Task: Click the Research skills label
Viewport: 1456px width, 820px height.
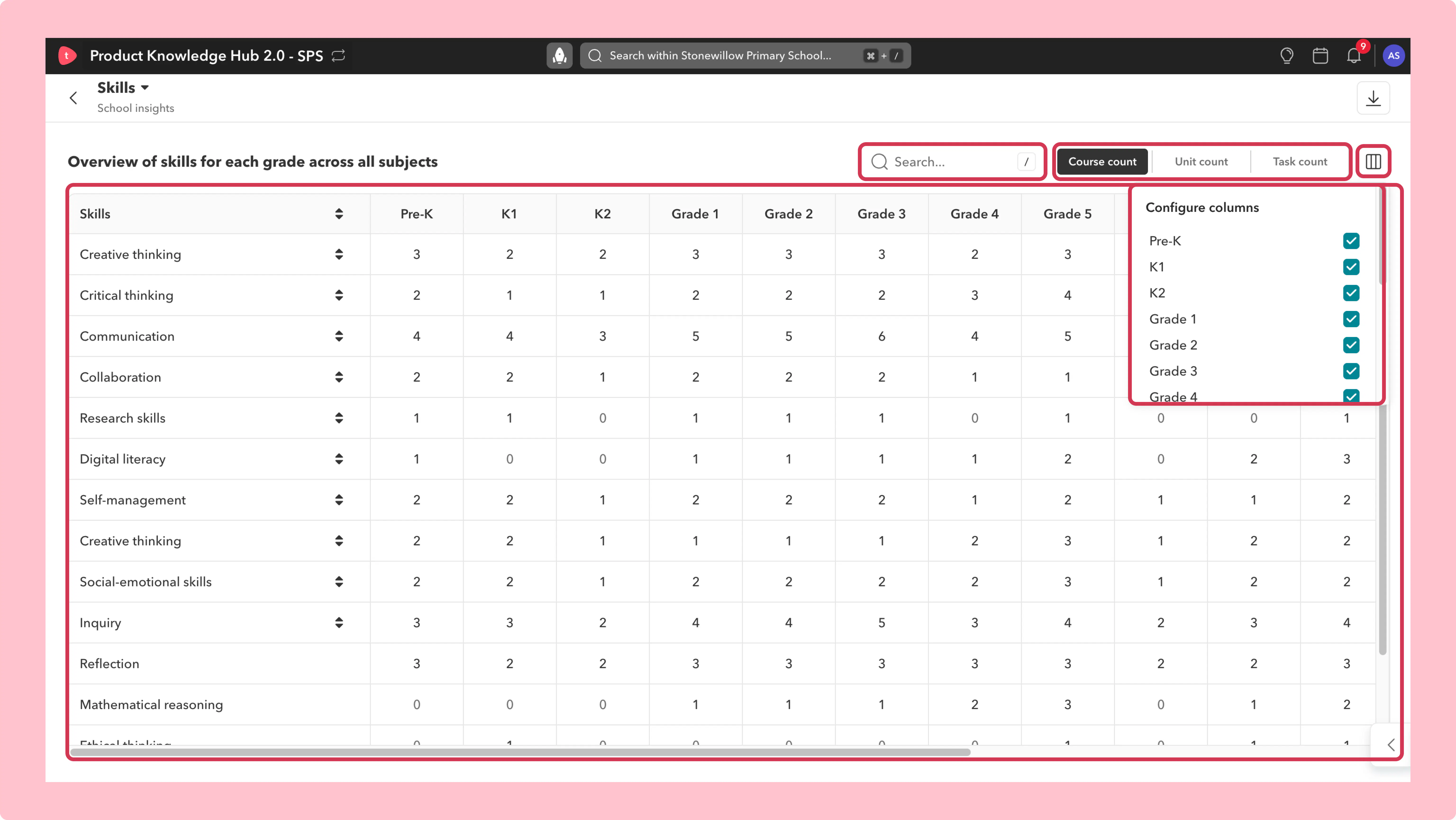Action: (x=123, y=418)
